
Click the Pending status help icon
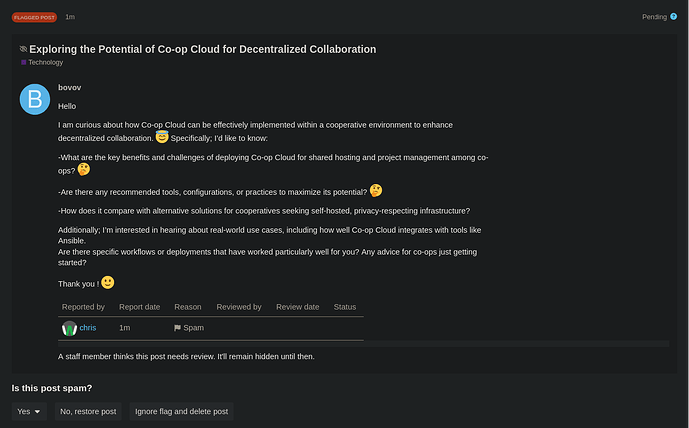(673, 17)
